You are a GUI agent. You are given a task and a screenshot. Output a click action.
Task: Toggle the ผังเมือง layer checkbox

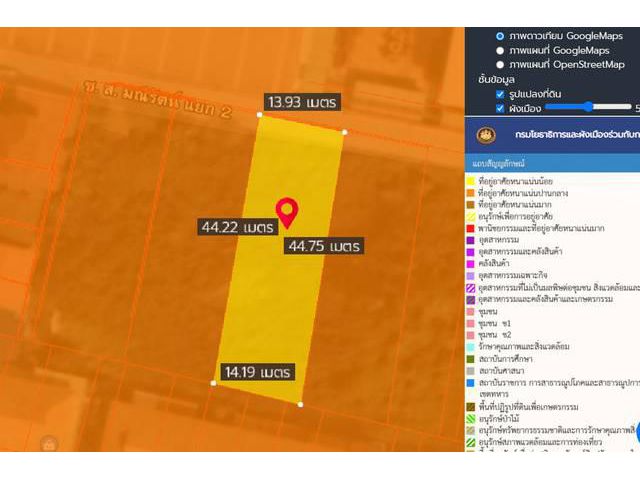[500, 108]
